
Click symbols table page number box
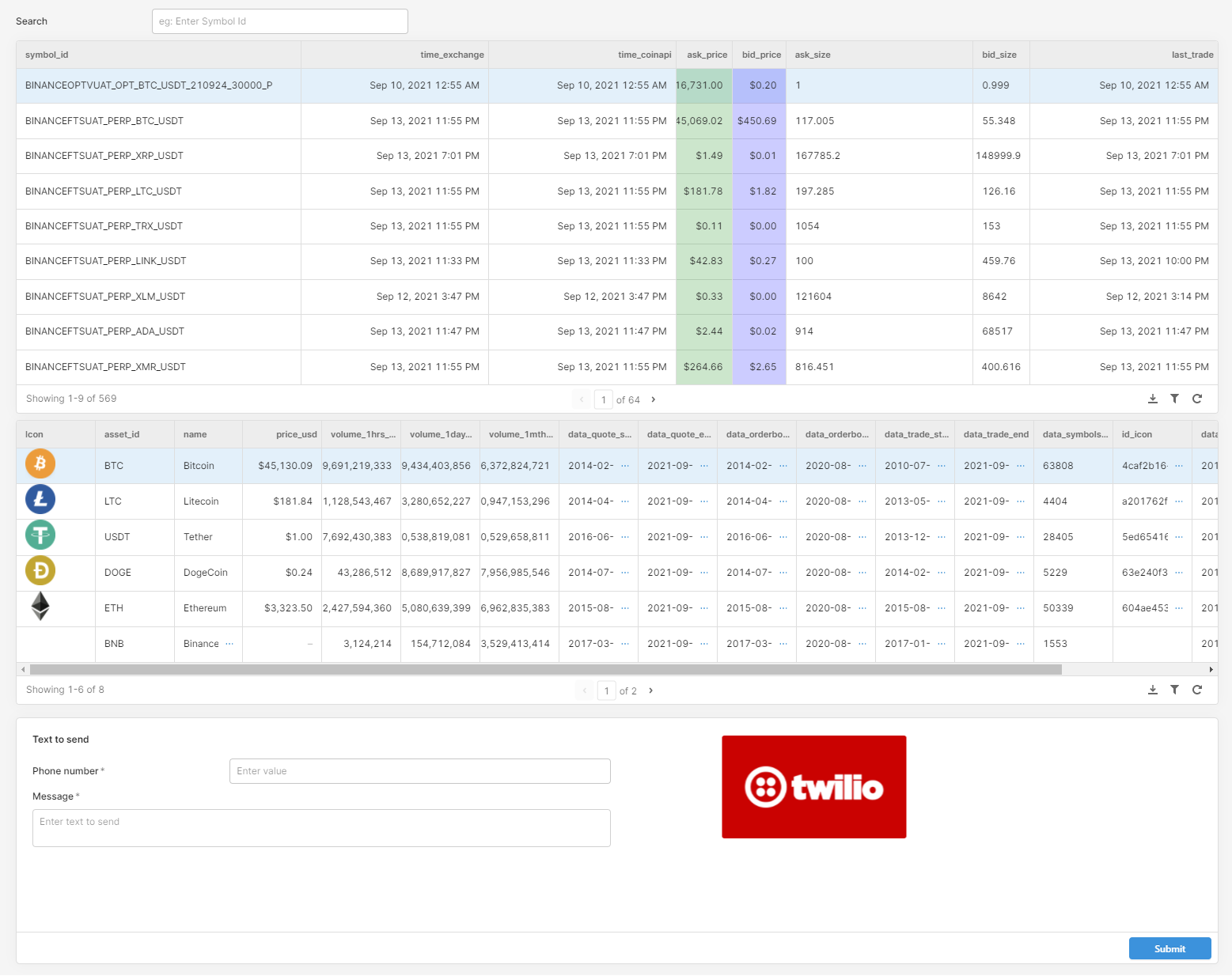click(x=604, y=399)
